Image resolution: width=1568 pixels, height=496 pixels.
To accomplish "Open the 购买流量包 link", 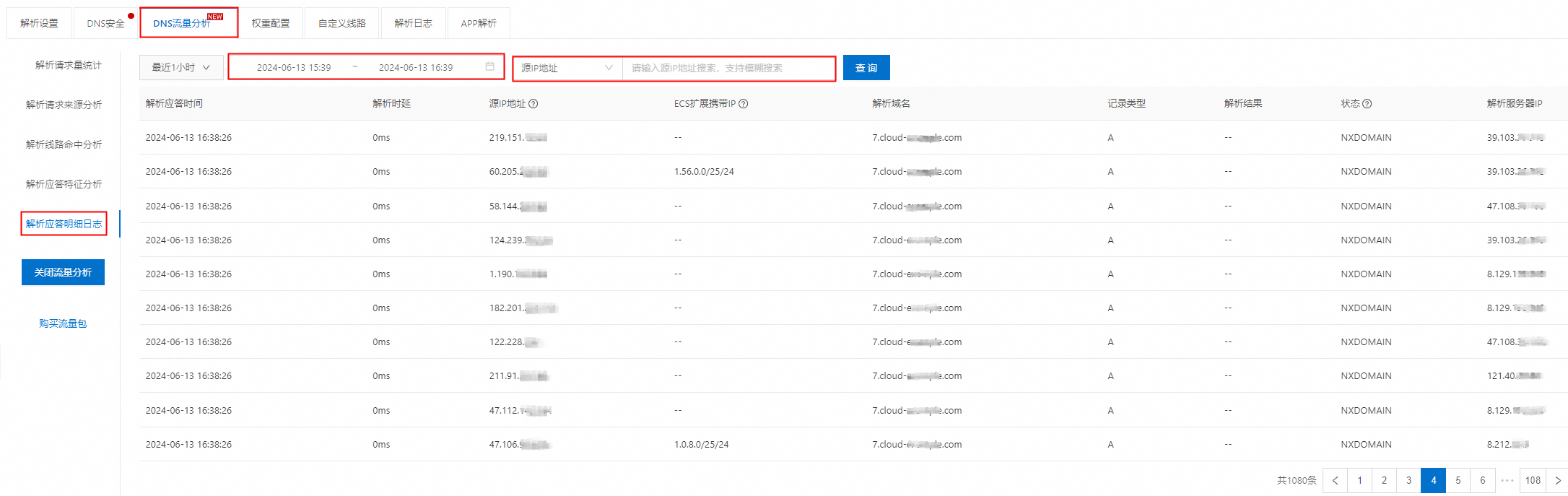I will pos(63,323).
